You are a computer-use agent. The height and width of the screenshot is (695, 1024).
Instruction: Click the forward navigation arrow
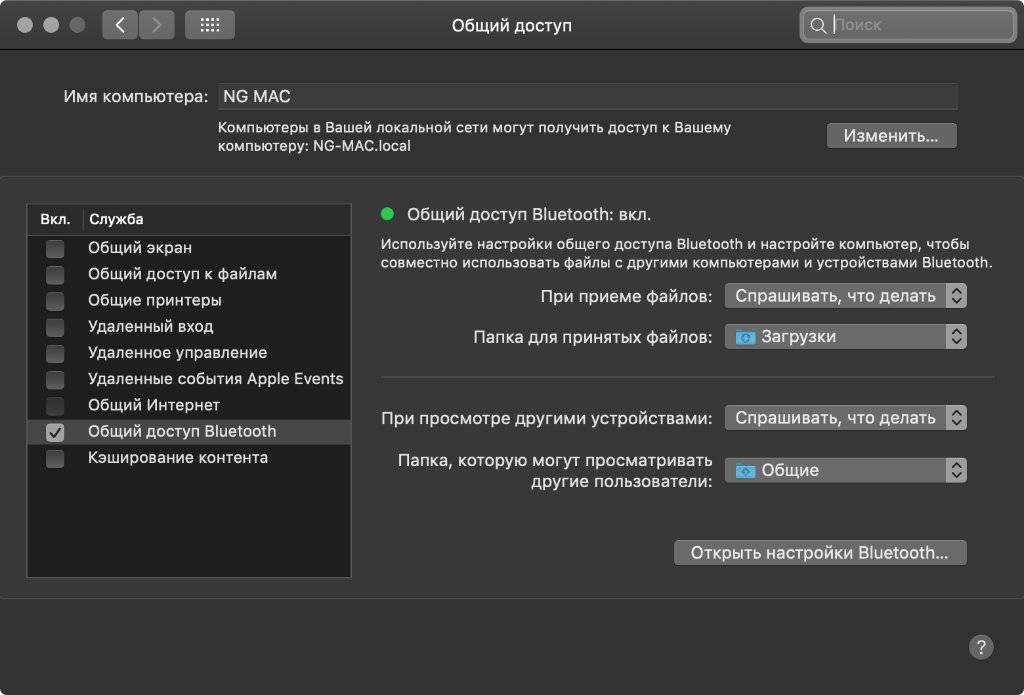(155, 25)
